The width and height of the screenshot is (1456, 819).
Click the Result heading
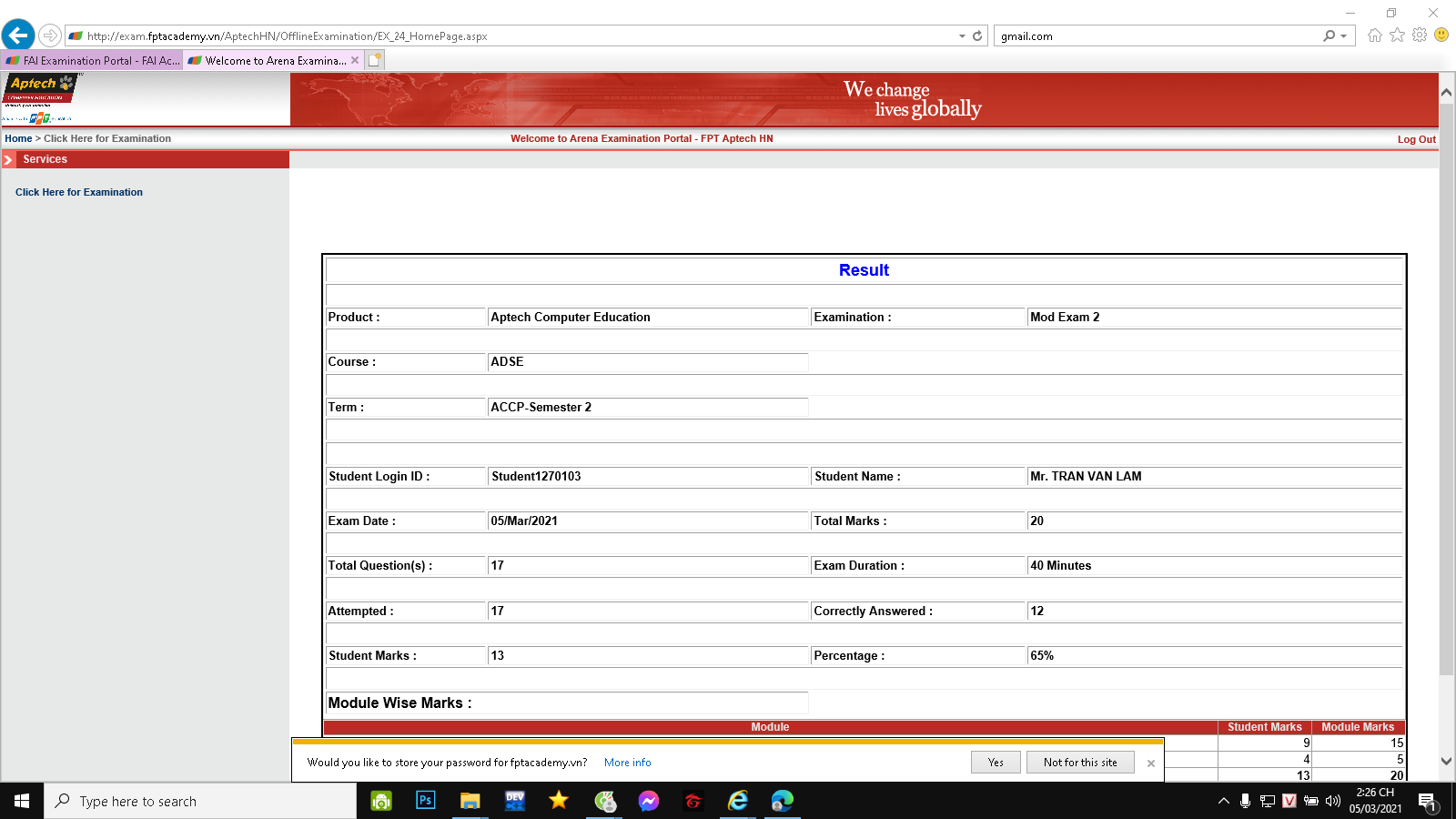click(864, 270)
